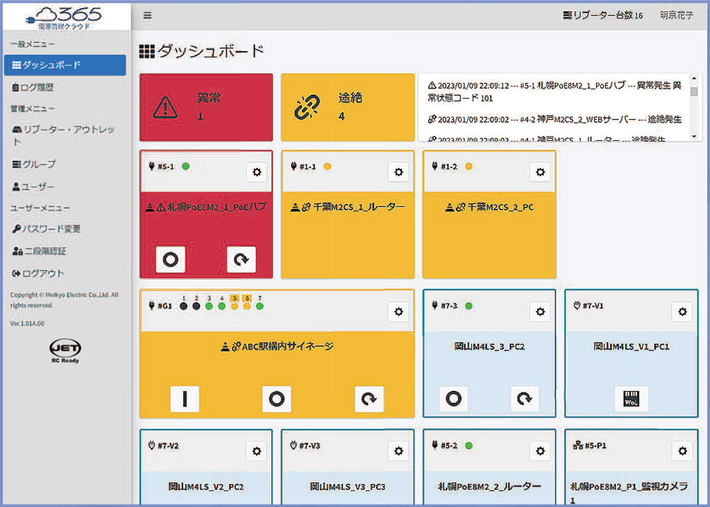Open gear settings dropdown for 札幌PoE8M2_P1 camera card
710x507 pixels.
[x=681, y=451]
